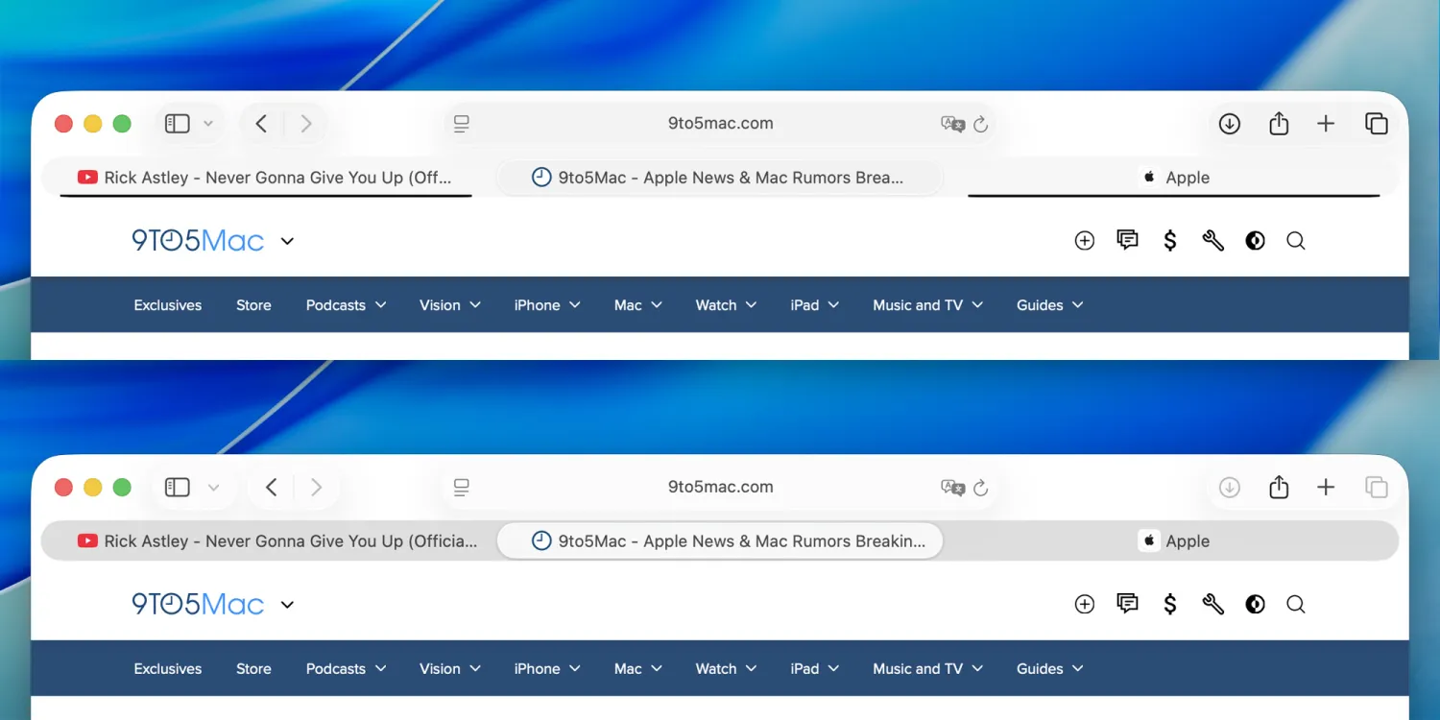This screenshot has height=720, width=1440.
Task: Click the Share icon in Safari's toolbar
Action: pyautogui.click(x=1278, y=123)
